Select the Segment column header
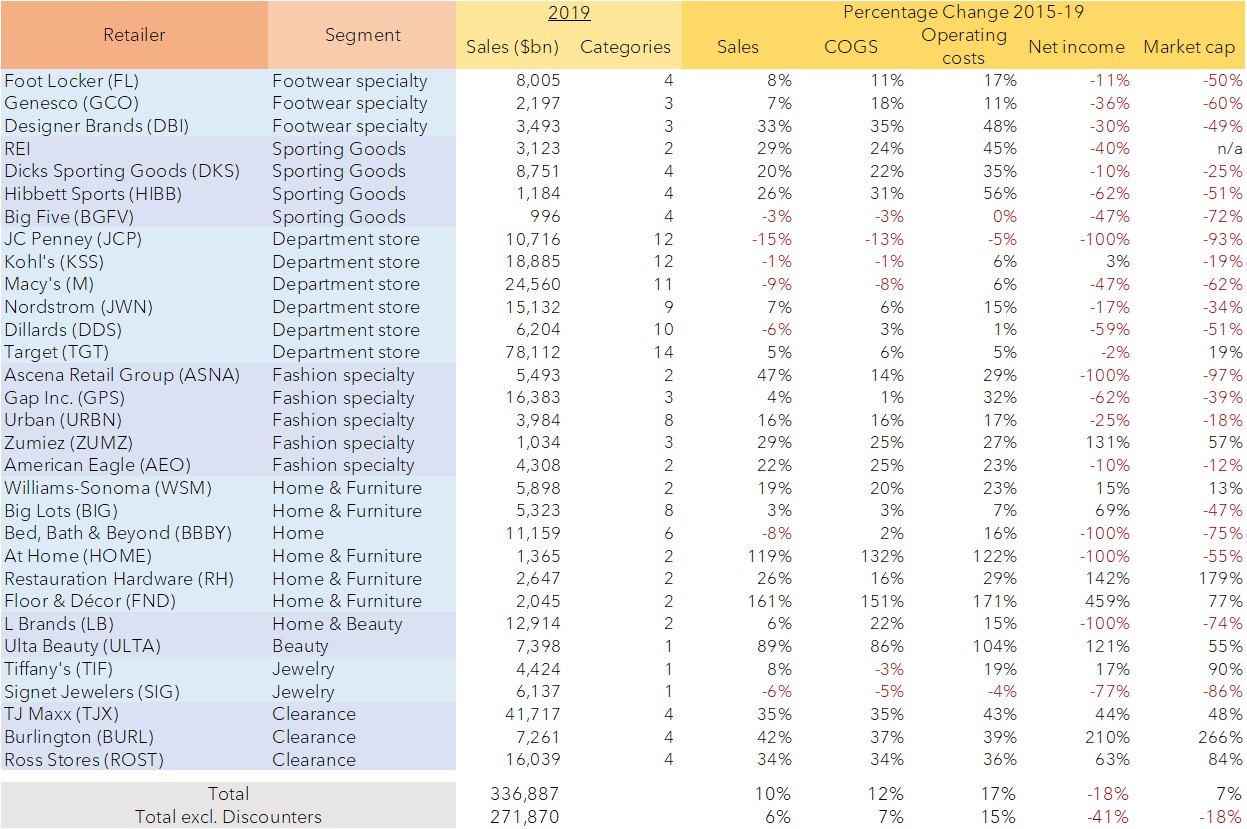This screenshot has height=829, width=1247. coord(362,35)
